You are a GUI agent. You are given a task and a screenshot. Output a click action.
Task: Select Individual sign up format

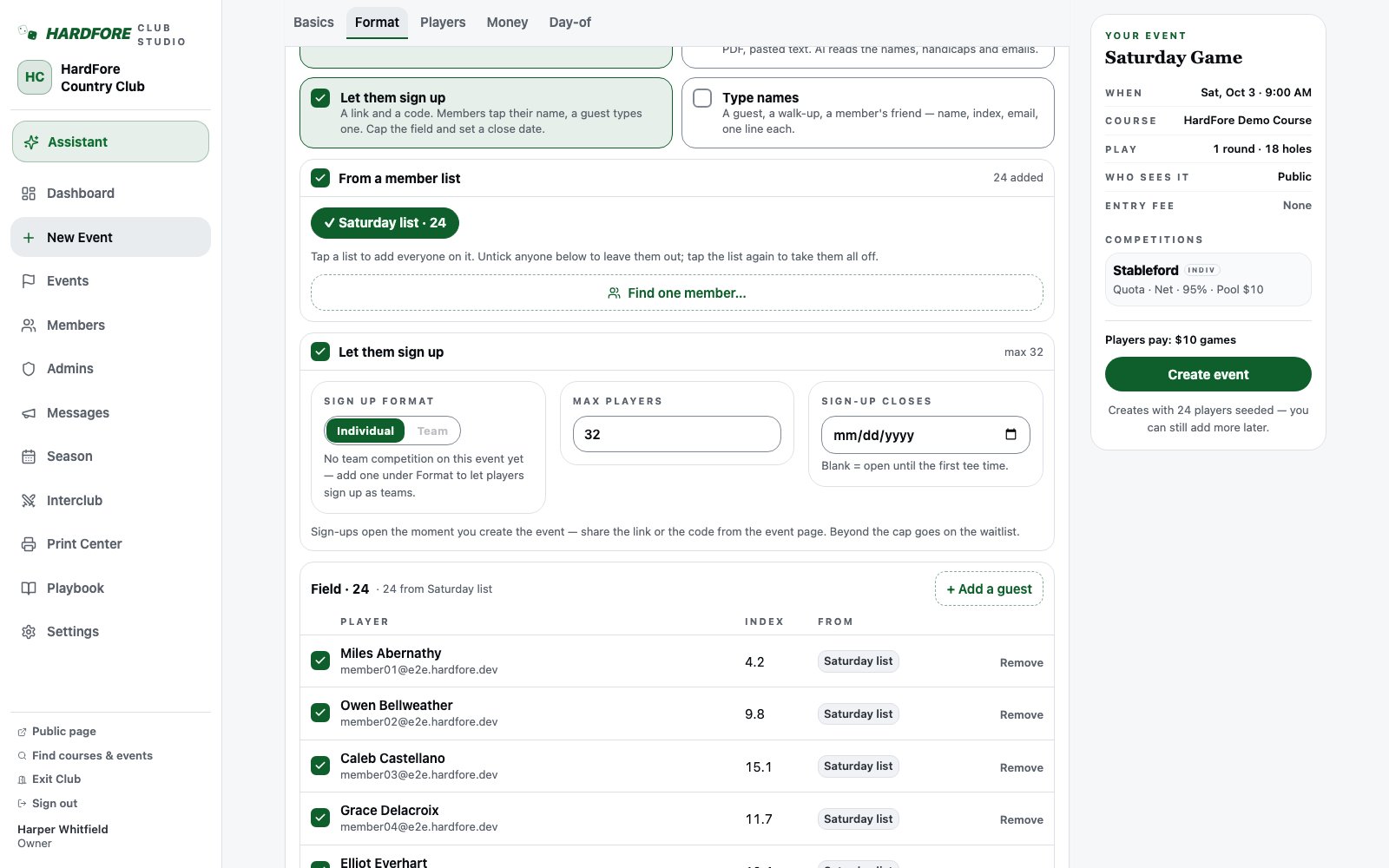pos(365,431)
